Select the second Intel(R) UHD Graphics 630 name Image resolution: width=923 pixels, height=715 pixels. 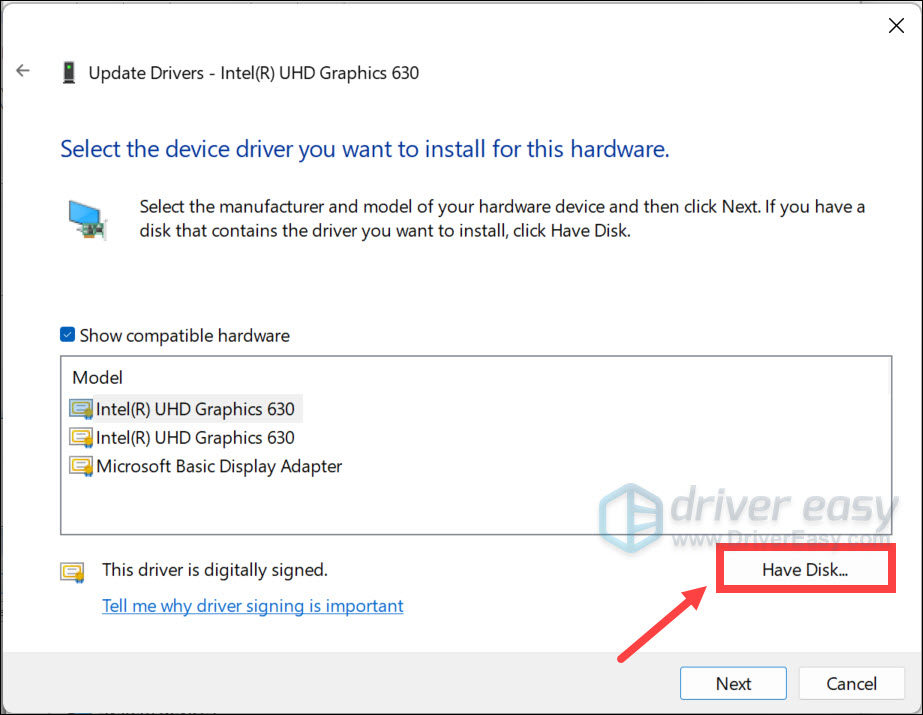(x=195, y=438)
